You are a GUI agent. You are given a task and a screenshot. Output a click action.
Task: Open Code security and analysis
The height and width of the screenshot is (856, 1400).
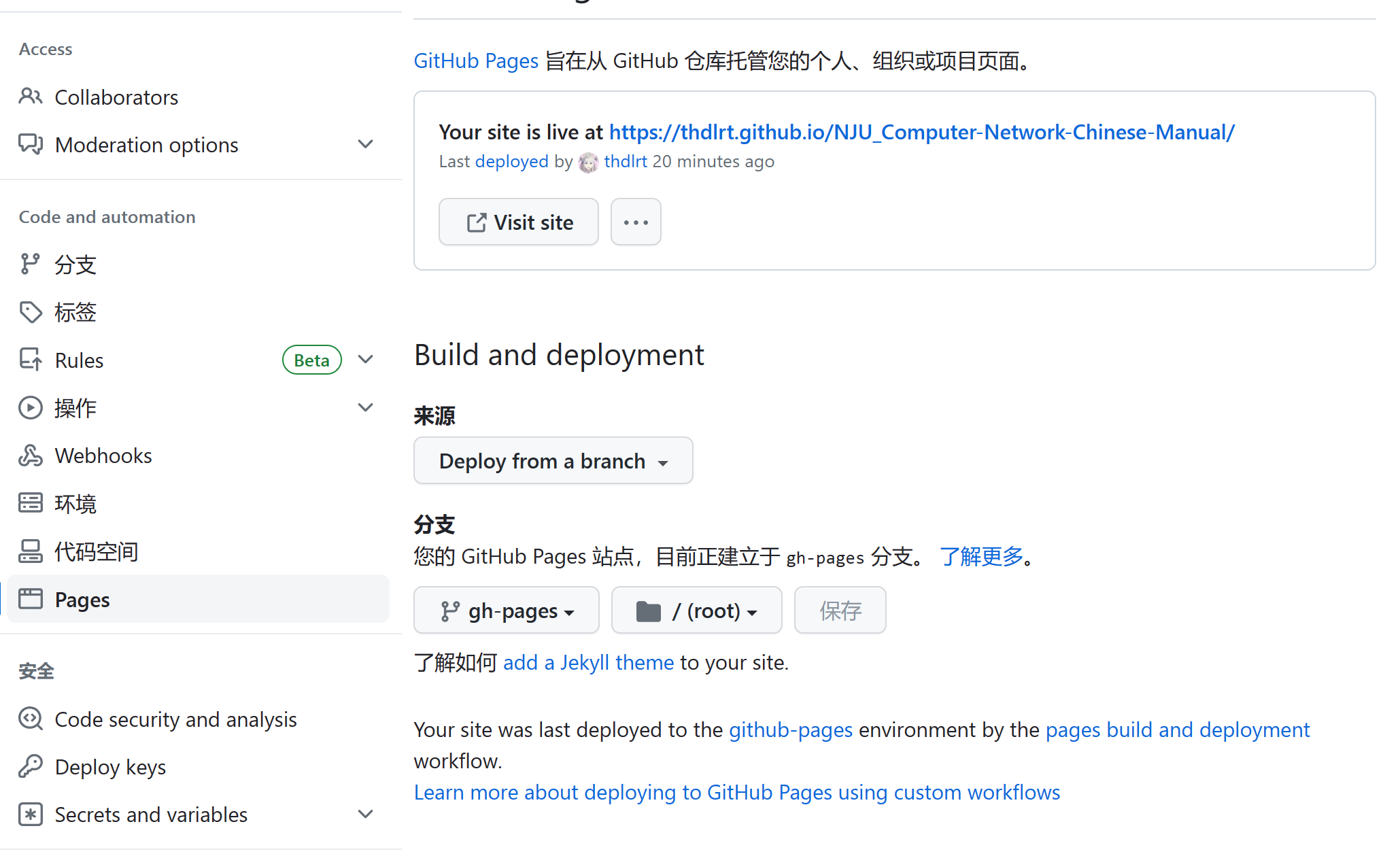coord(197,719)
